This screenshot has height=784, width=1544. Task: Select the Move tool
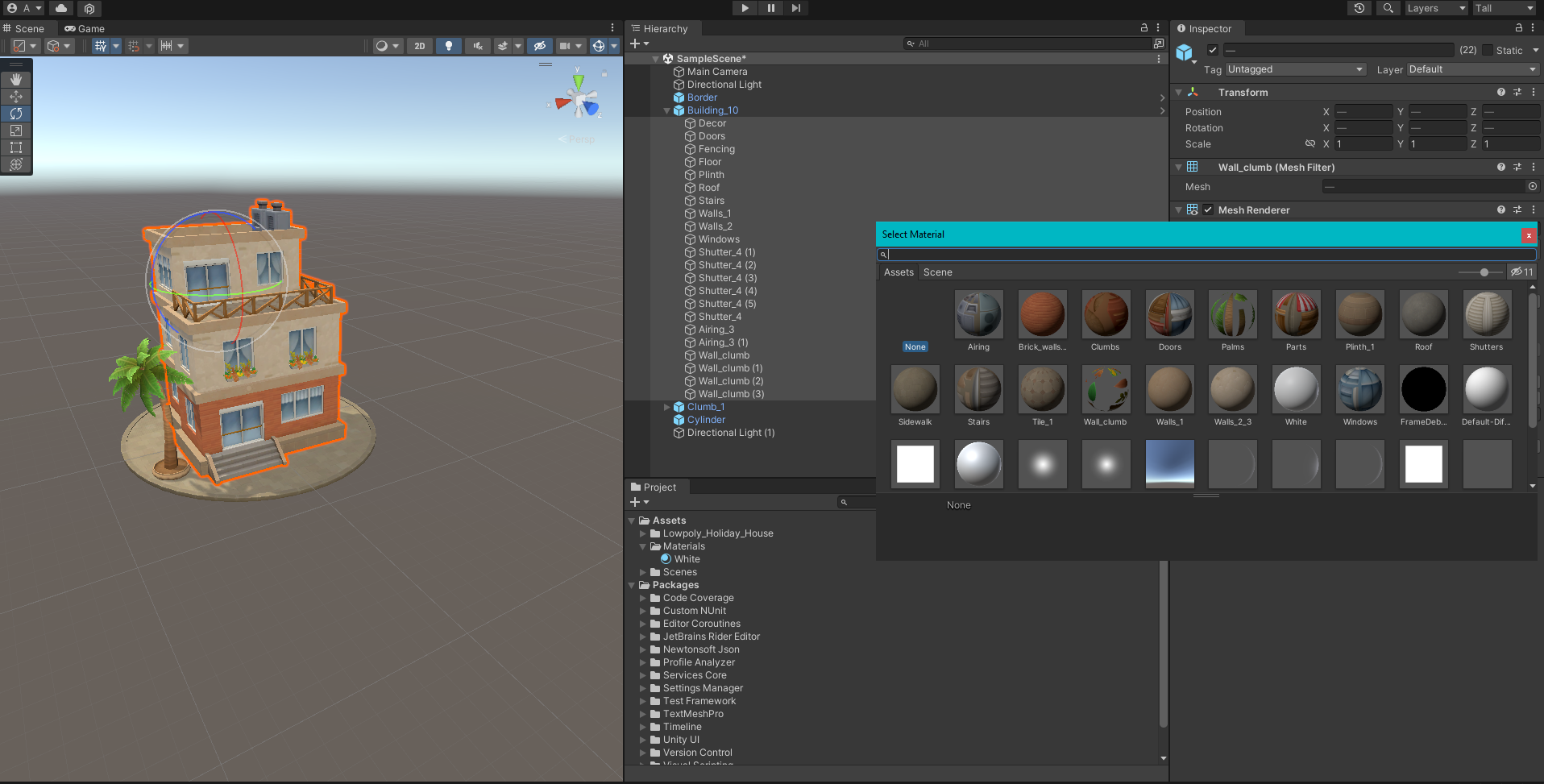click(x=16, y=97)
